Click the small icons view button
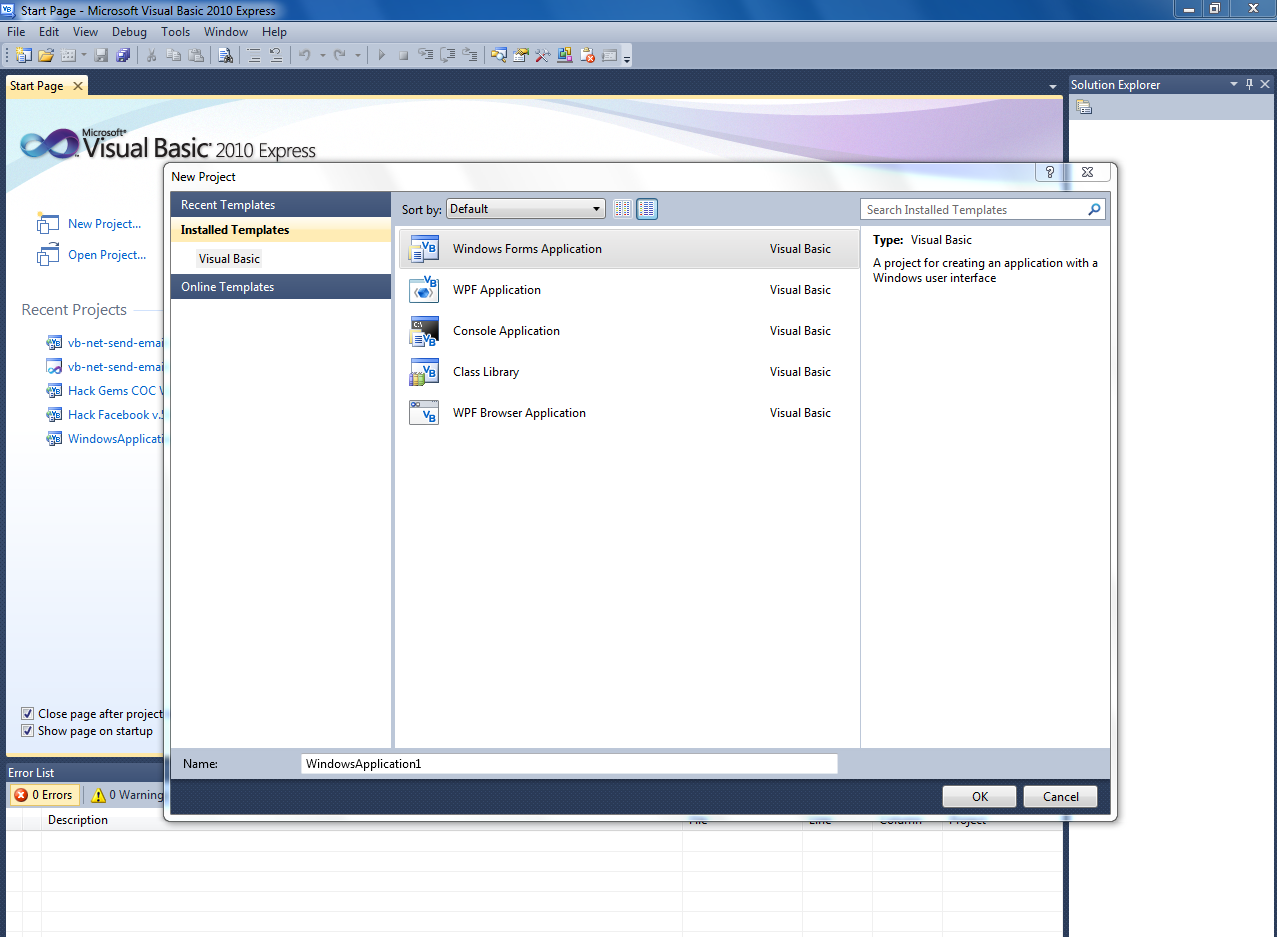Viewport: 1277px width, 937px height. point(623,209)
